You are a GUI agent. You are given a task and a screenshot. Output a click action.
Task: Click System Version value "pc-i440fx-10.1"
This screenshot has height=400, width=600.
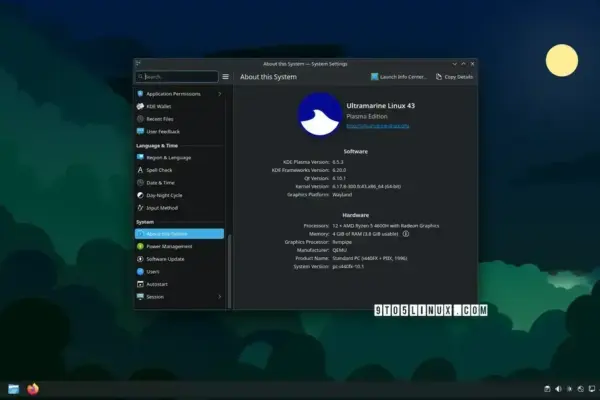click(348, 266)
